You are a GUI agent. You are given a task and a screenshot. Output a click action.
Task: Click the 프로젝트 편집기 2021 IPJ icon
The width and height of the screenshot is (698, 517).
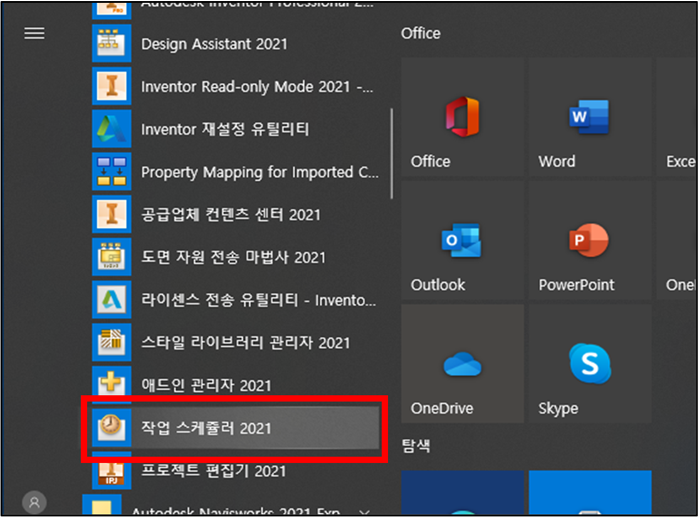click(111, 475)
